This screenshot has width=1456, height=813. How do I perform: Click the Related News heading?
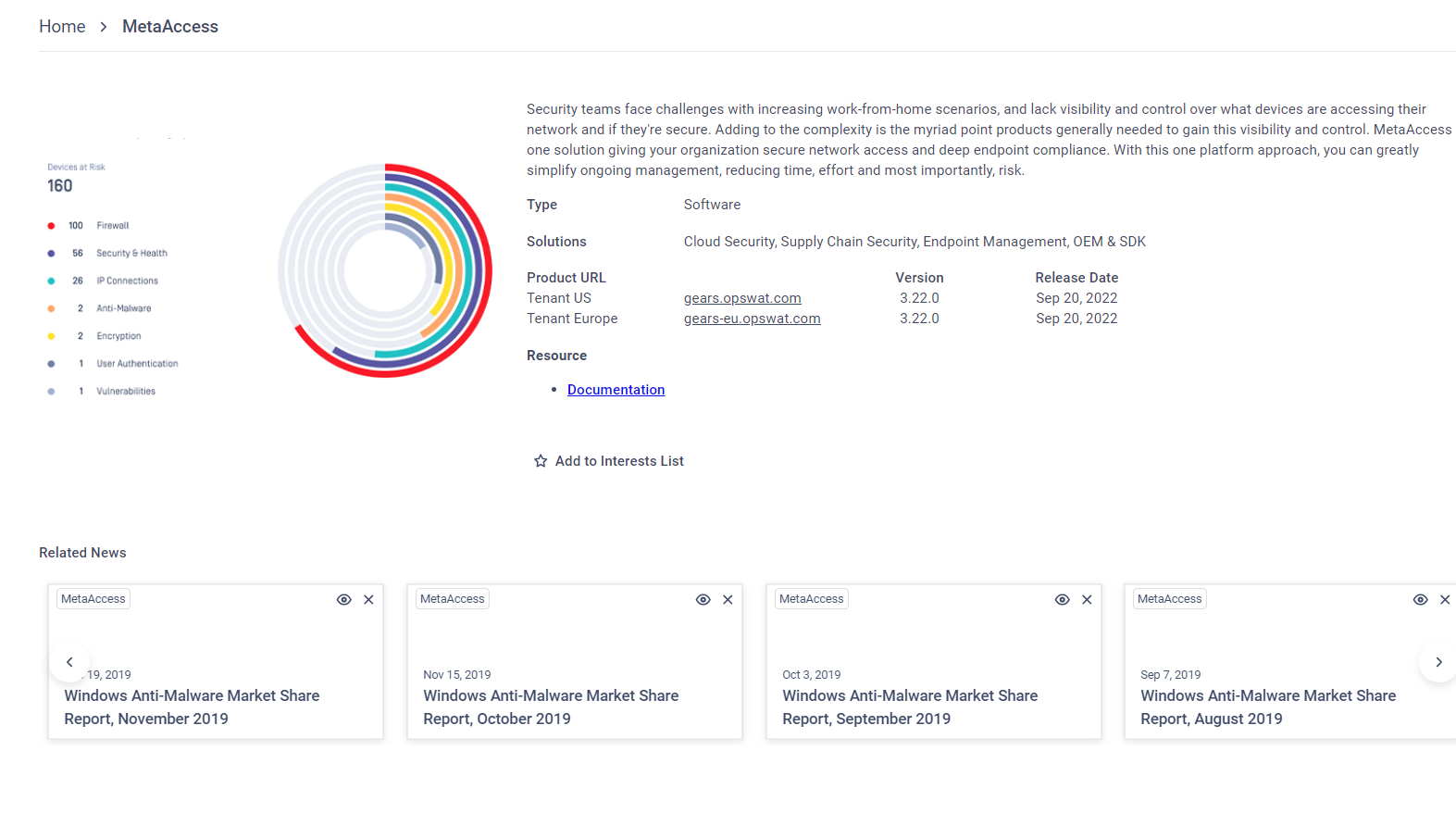pos(82,553)
